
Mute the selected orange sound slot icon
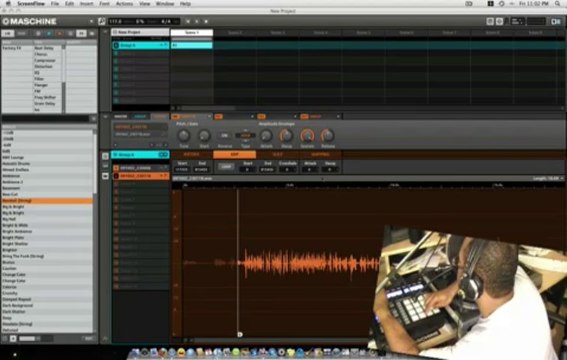(116, 176)
